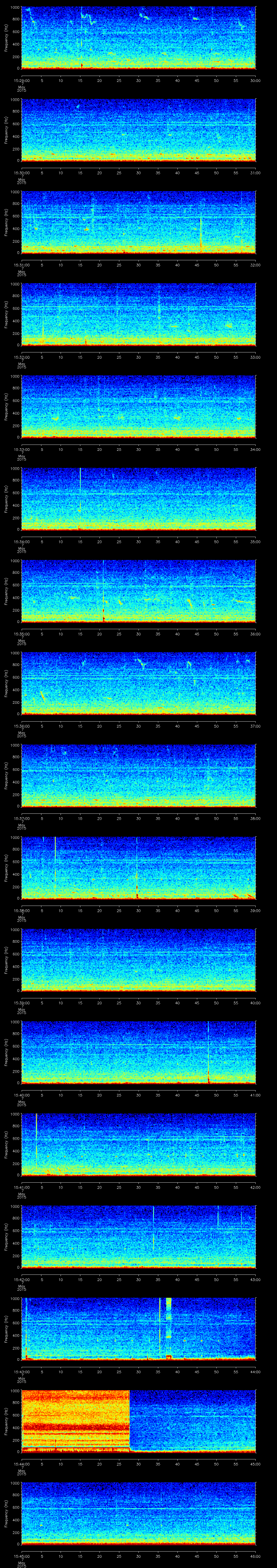277x1568 pixels.
Task: Click the 15:30 spectrogram plot
Action: tap(139, 130)
